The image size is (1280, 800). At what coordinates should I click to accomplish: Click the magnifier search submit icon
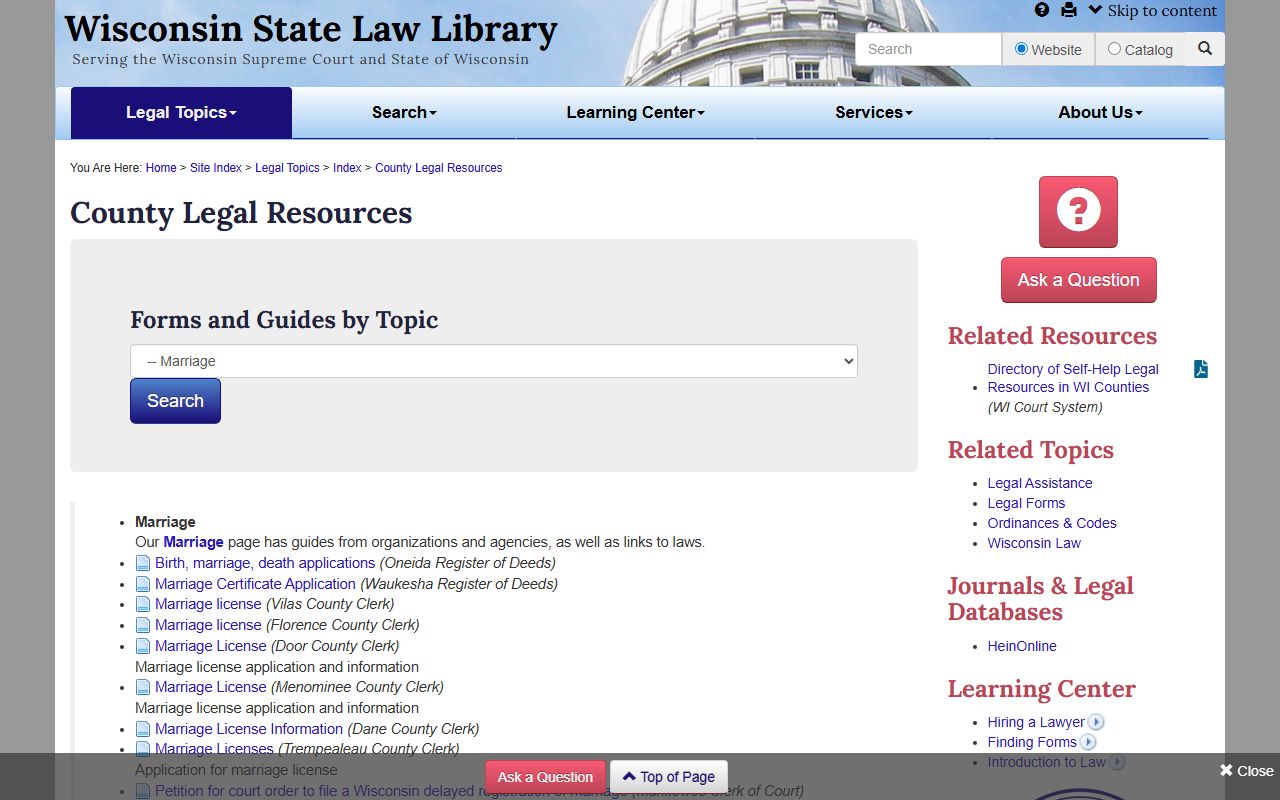(x=1205, y=49)
